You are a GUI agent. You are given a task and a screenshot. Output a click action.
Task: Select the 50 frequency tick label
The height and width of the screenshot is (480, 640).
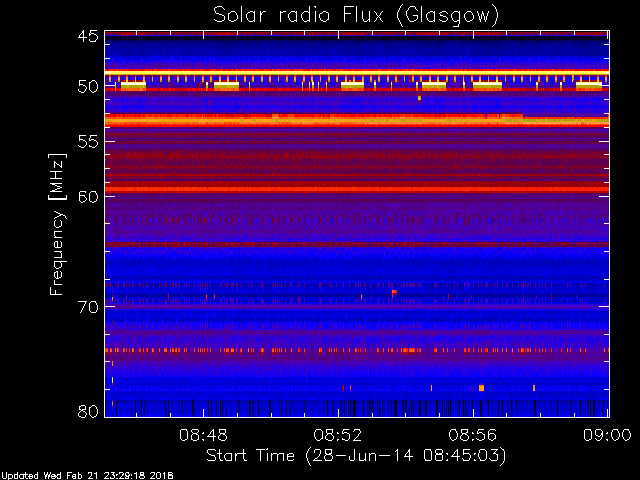(x=88, y=87)
